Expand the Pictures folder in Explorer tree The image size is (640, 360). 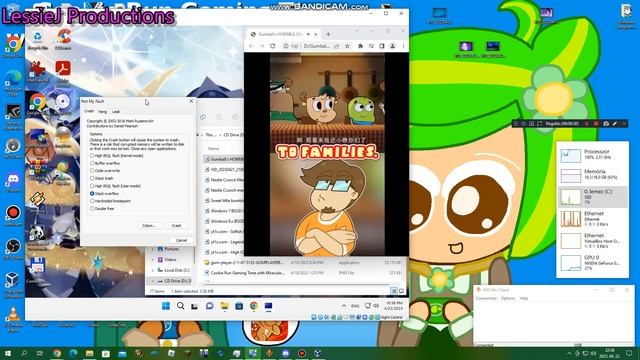153,249
